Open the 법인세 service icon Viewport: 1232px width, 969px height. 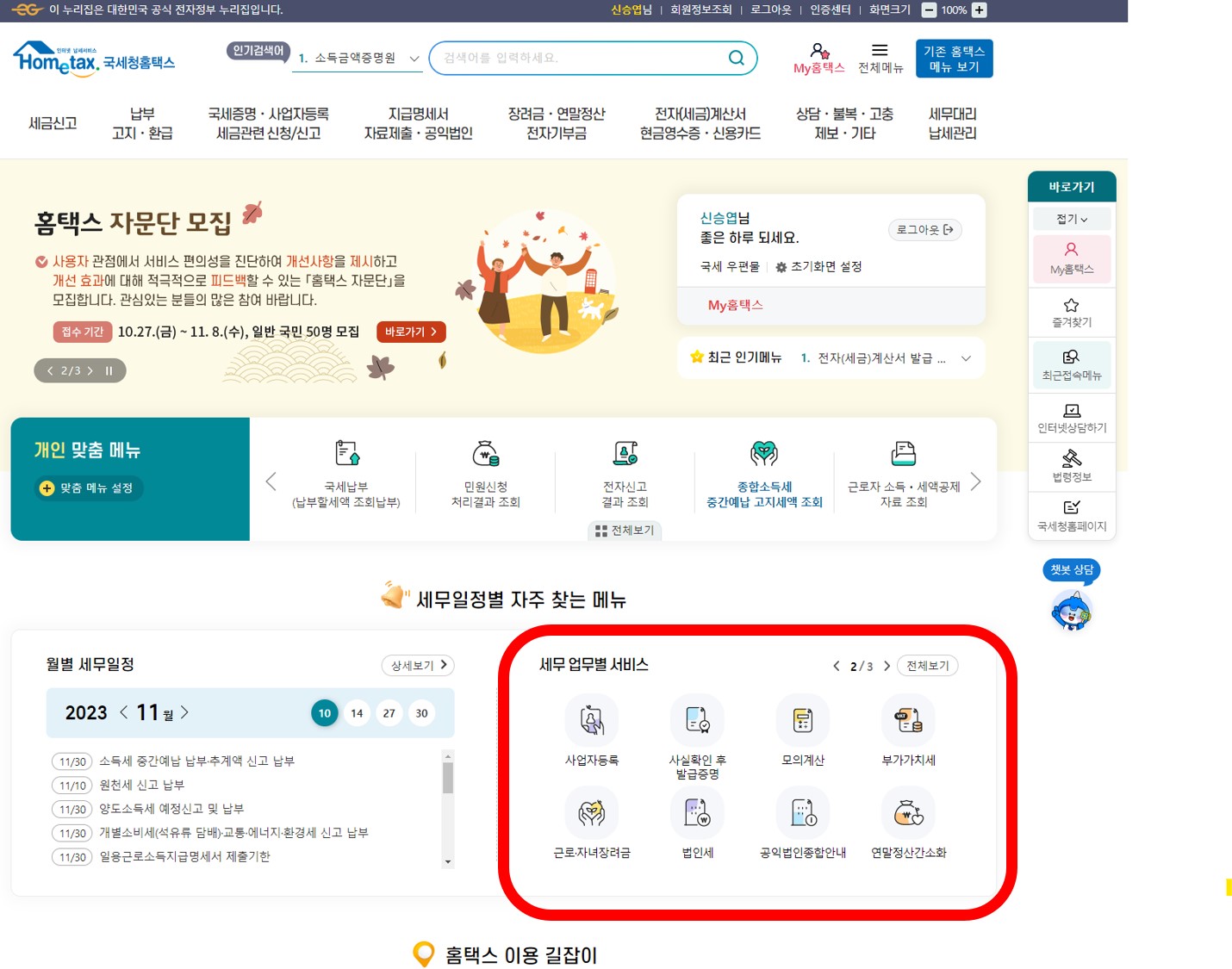point(697,812)
